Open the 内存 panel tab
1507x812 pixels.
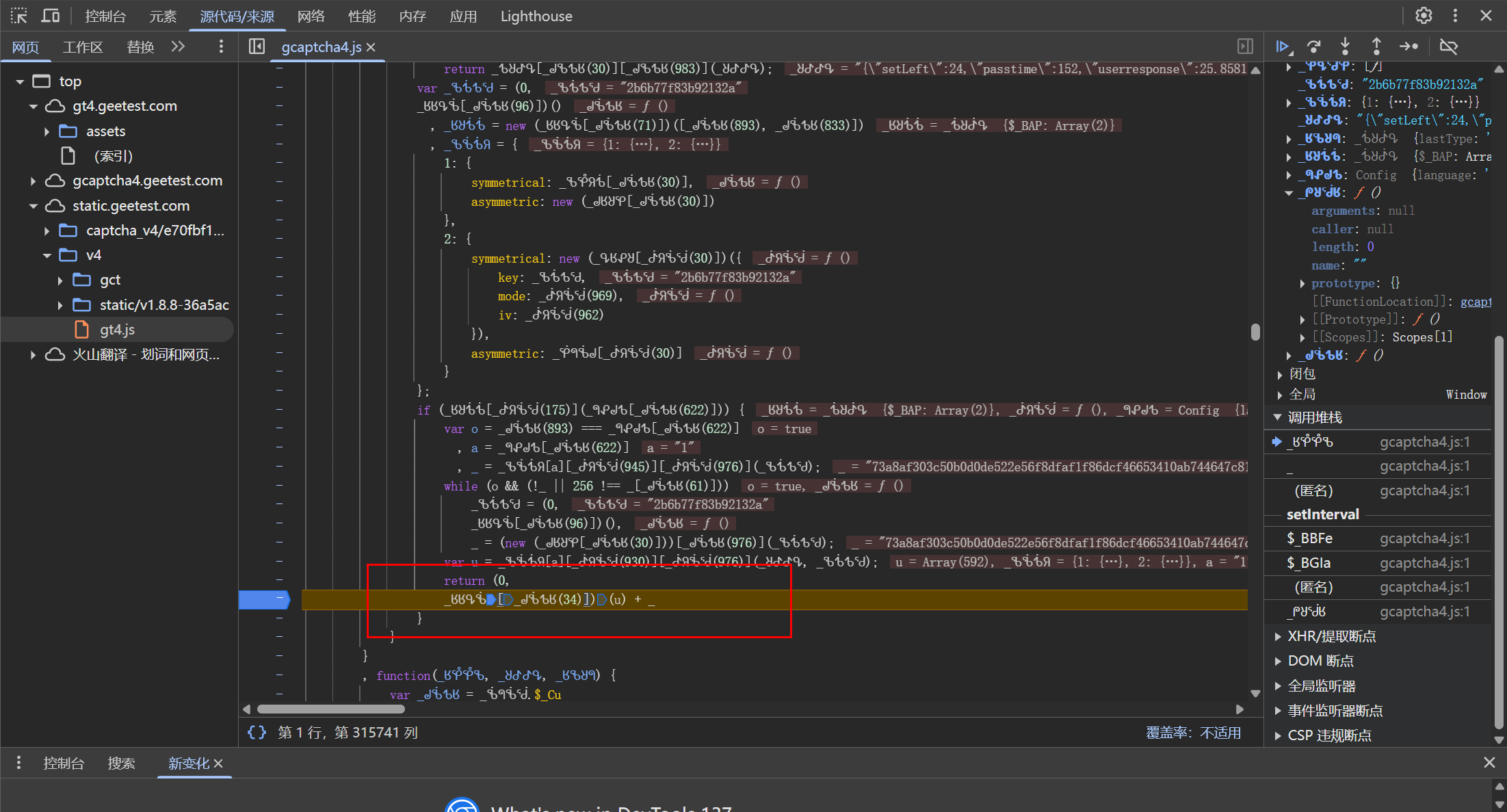point(412,16)
